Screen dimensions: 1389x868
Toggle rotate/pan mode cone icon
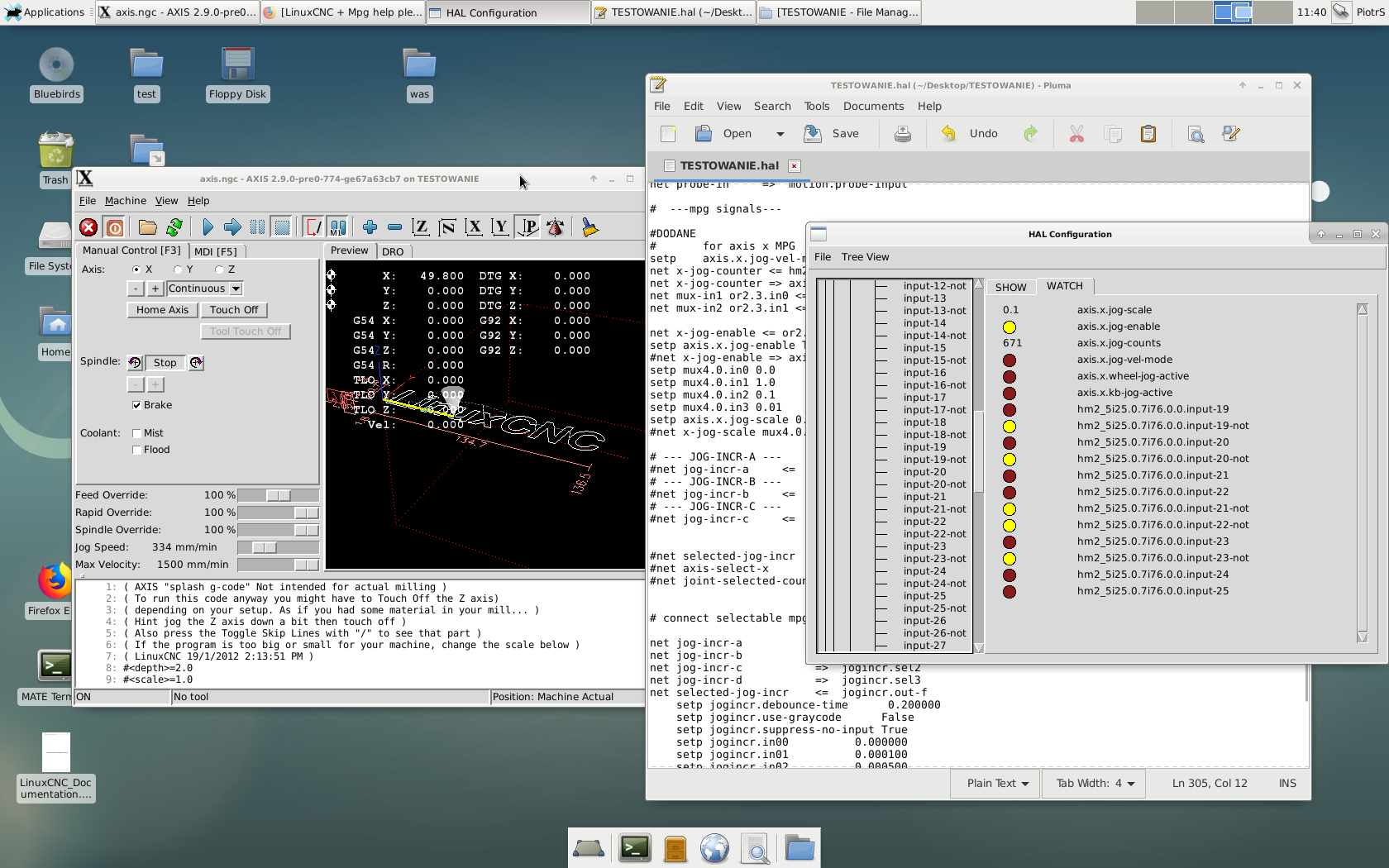[x=555, y=227]
